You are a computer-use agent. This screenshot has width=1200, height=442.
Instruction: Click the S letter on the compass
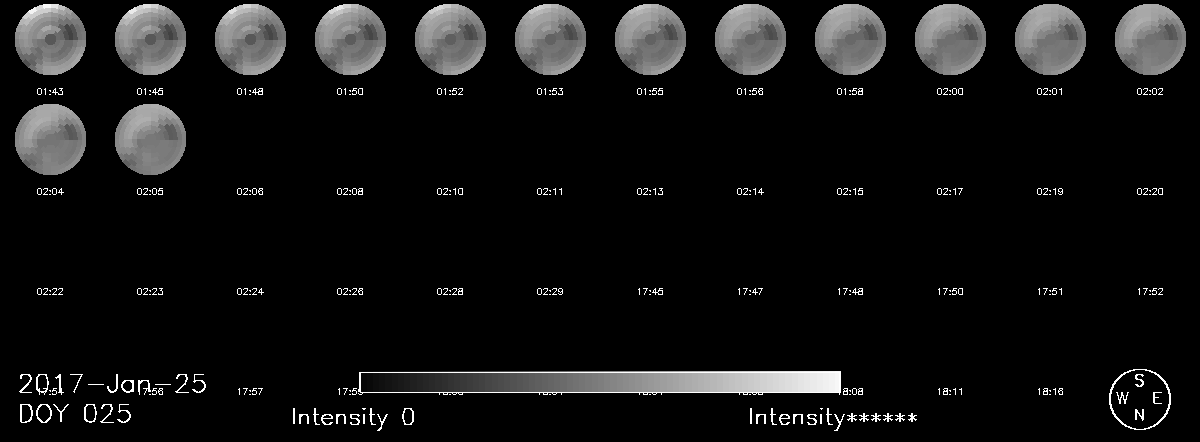[x=1139, y=381]
